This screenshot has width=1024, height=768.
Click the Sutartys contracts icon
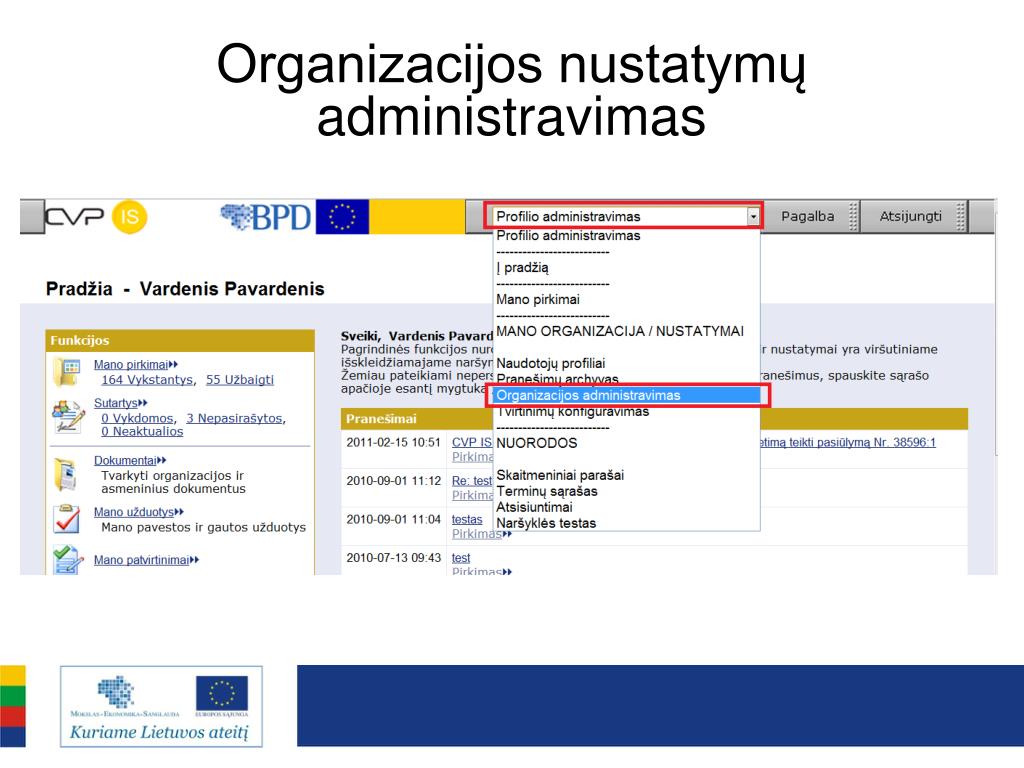tap(69, 417)
